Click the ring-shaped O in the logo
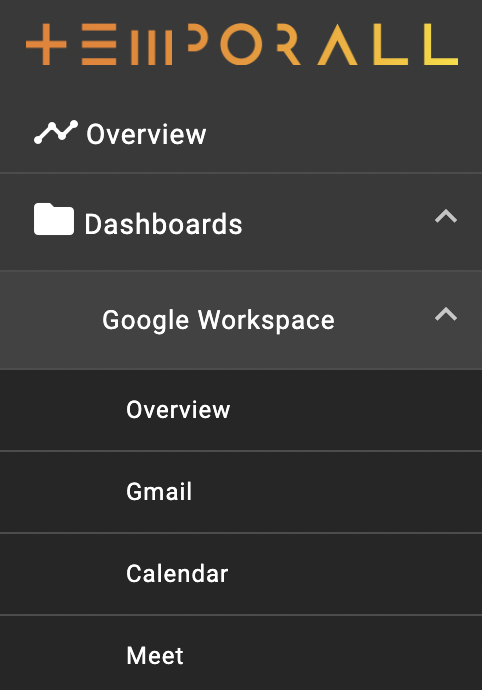 click(241, 44)
